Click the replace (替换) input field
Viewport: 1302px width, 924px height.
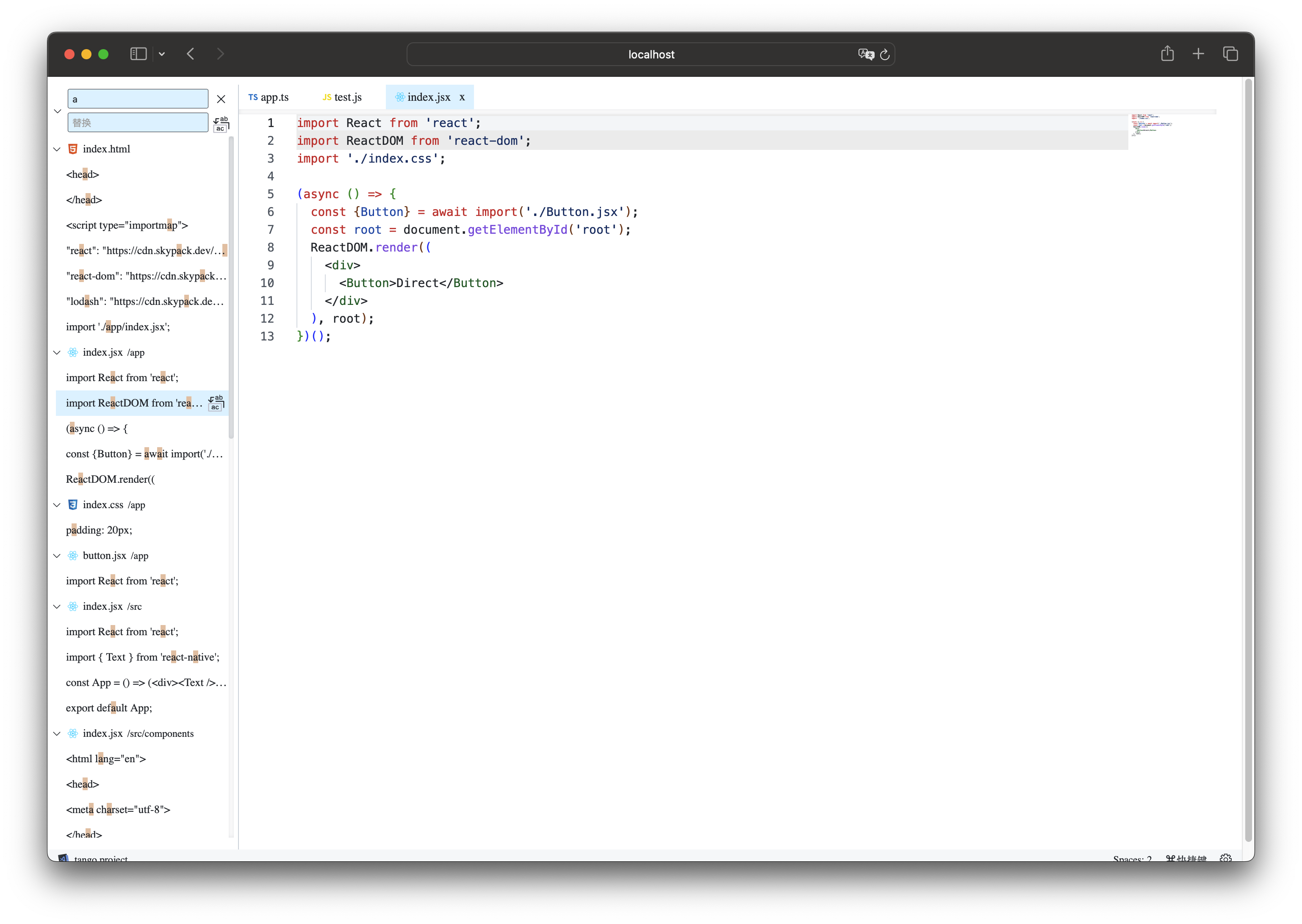(x=138, y=122)
